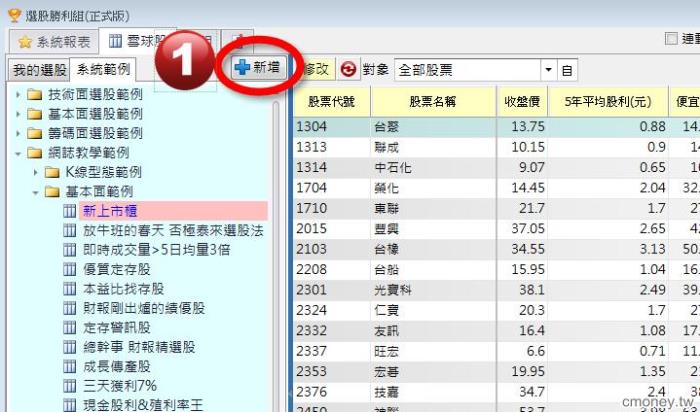Image resolution: width=700 pixels, height=412 pixels.
Task: Click the 修改 button
Action: 314,70
